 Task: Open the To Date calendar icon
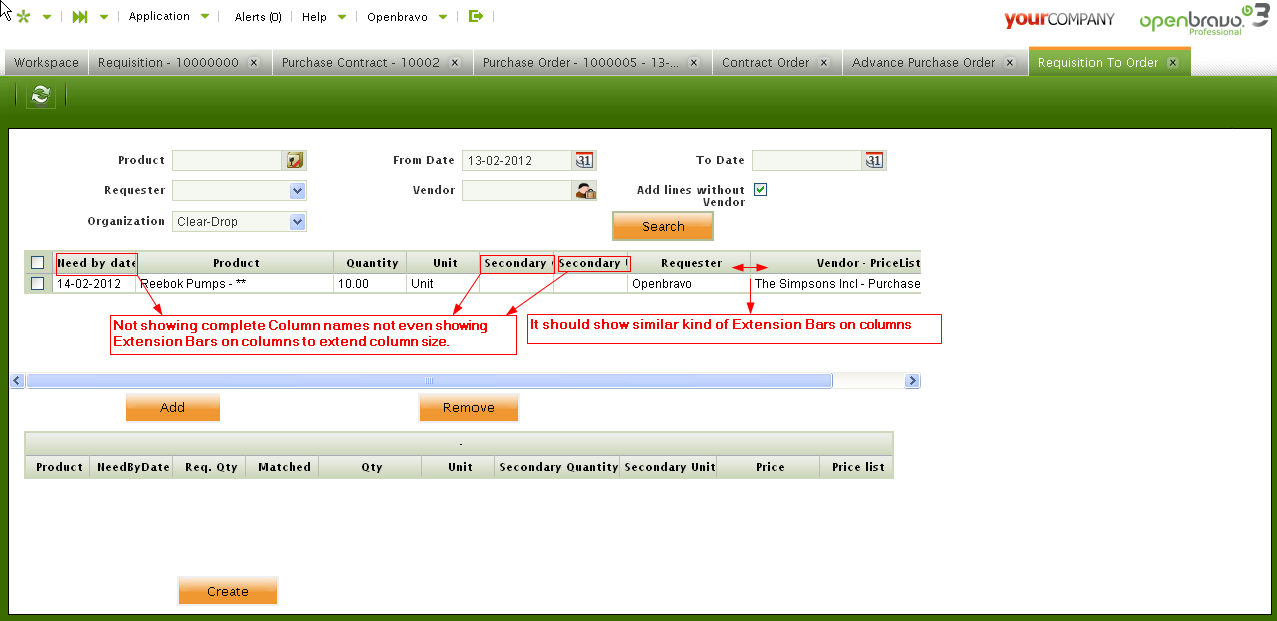pyautogui.click(x=874, y=160)
